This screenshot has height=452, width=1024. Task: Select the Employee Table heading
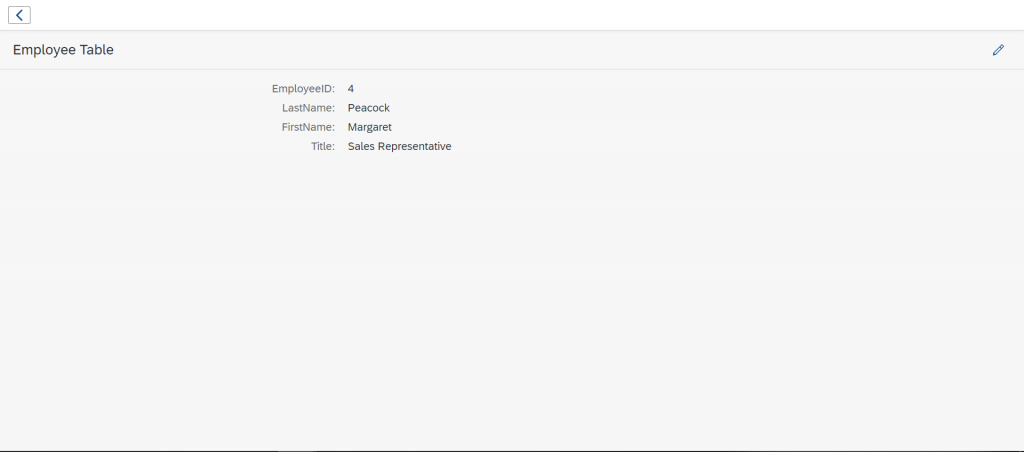(63, 50)
